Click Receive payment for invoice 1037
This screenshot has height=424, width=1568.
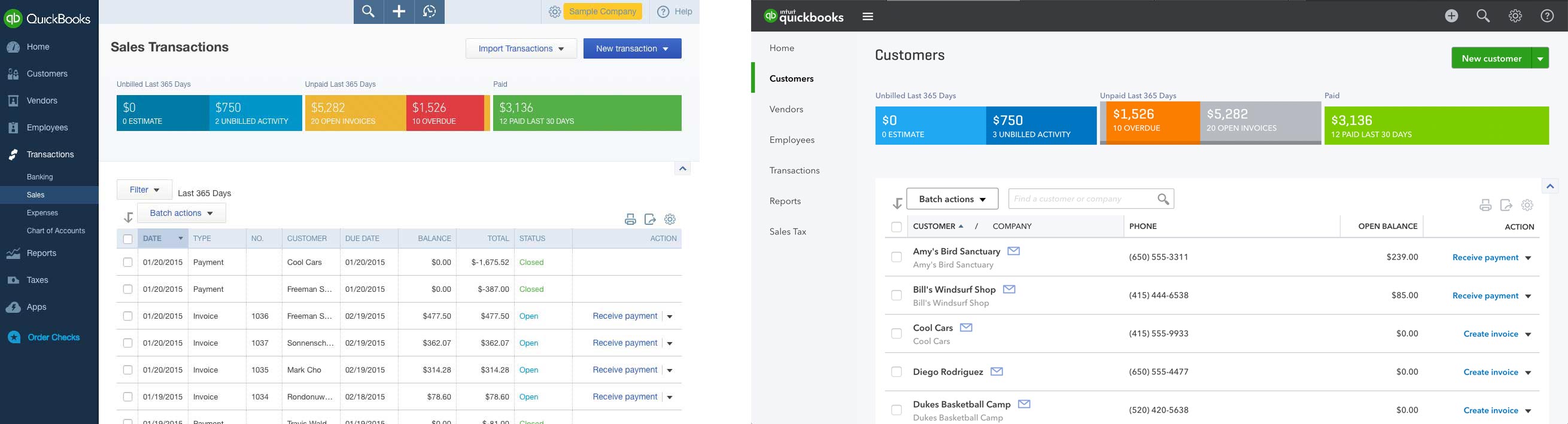point(625,343)
